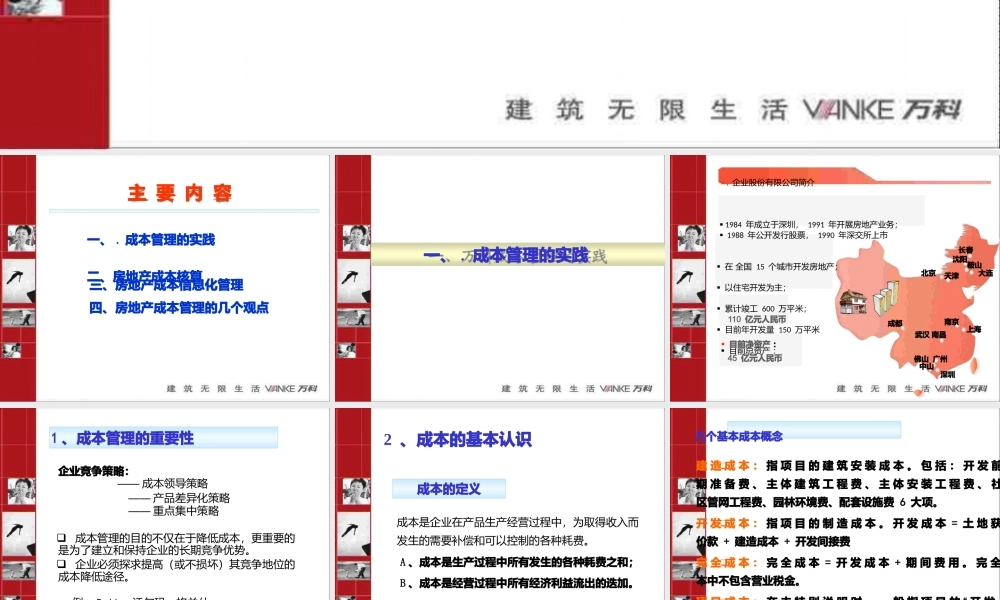This screenshot has height=600, width=1000.
Task: Click the house icon on the China map
Action: 853,301
